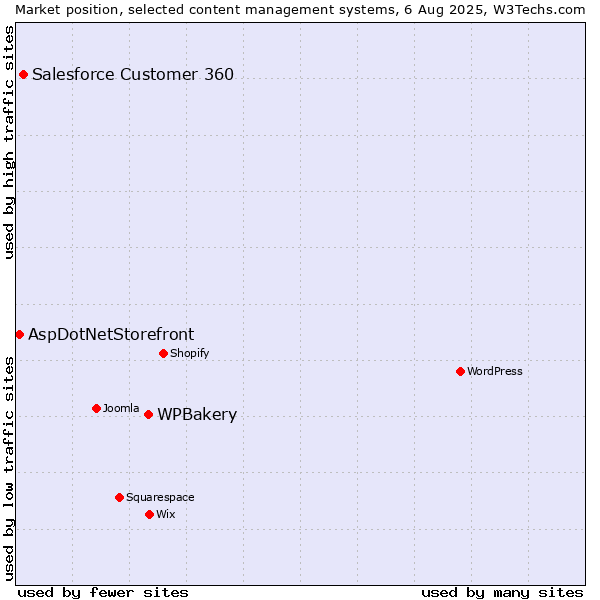
Task: Click the 'Salesforce Customer 360' label
Action: pyautogui.click(x=133, y=74)
